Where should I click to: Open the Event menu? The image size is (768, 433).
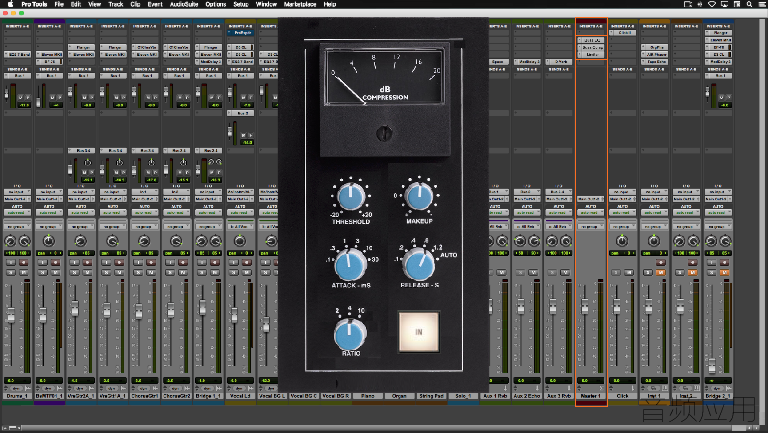(155, 4)
